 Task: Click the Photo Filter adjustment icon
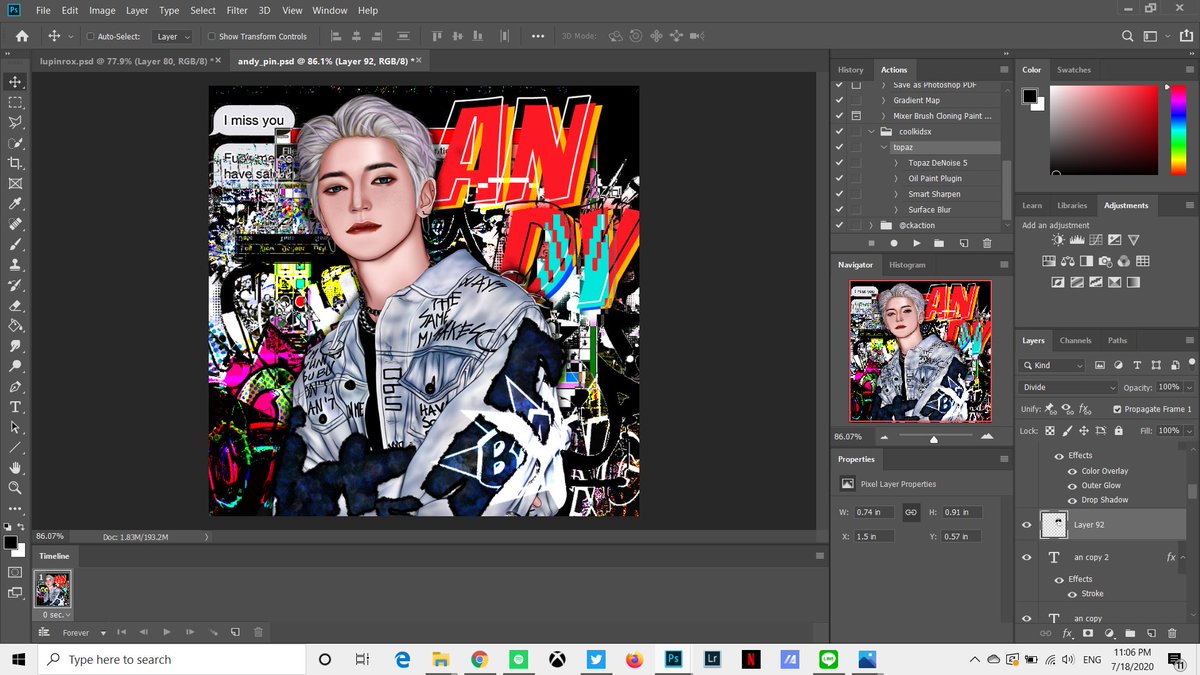pyautogui.click(x=1105, y=261)
